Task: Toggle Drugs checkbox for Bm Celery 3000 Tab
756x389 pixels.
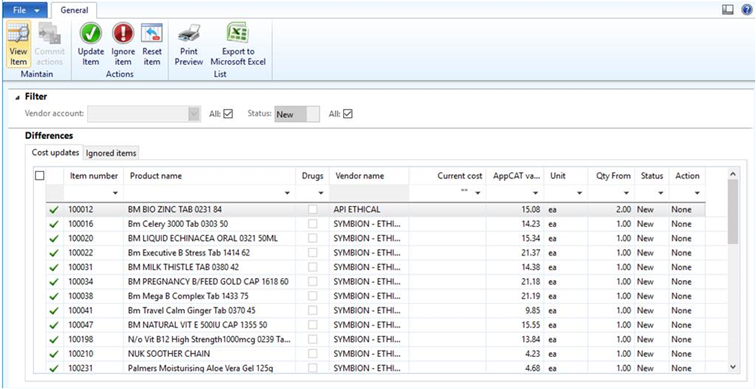Action: click(x=313, y=224)
